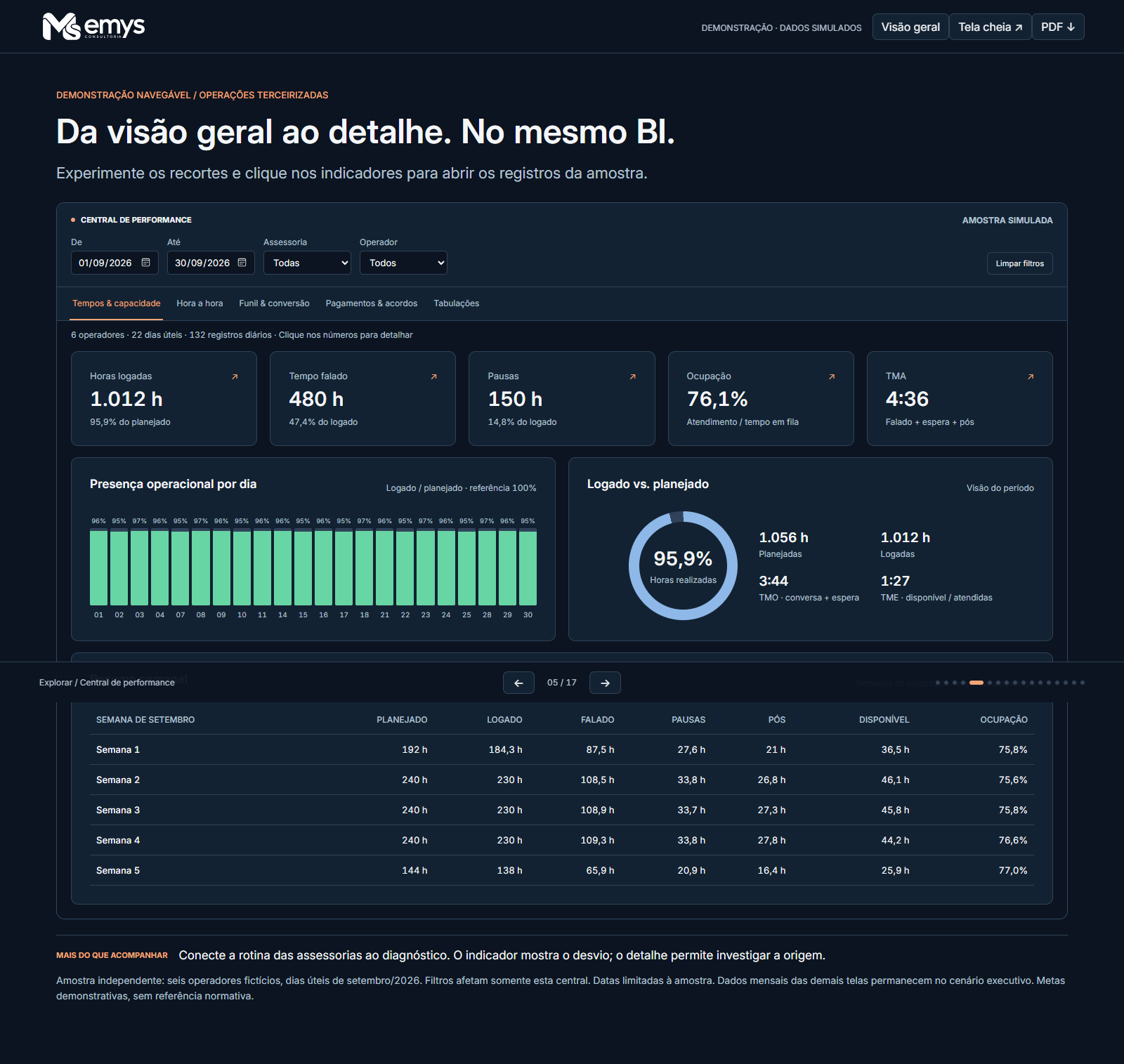
Task: Switch to the Hora a hora tab
Action: (200, 303)
